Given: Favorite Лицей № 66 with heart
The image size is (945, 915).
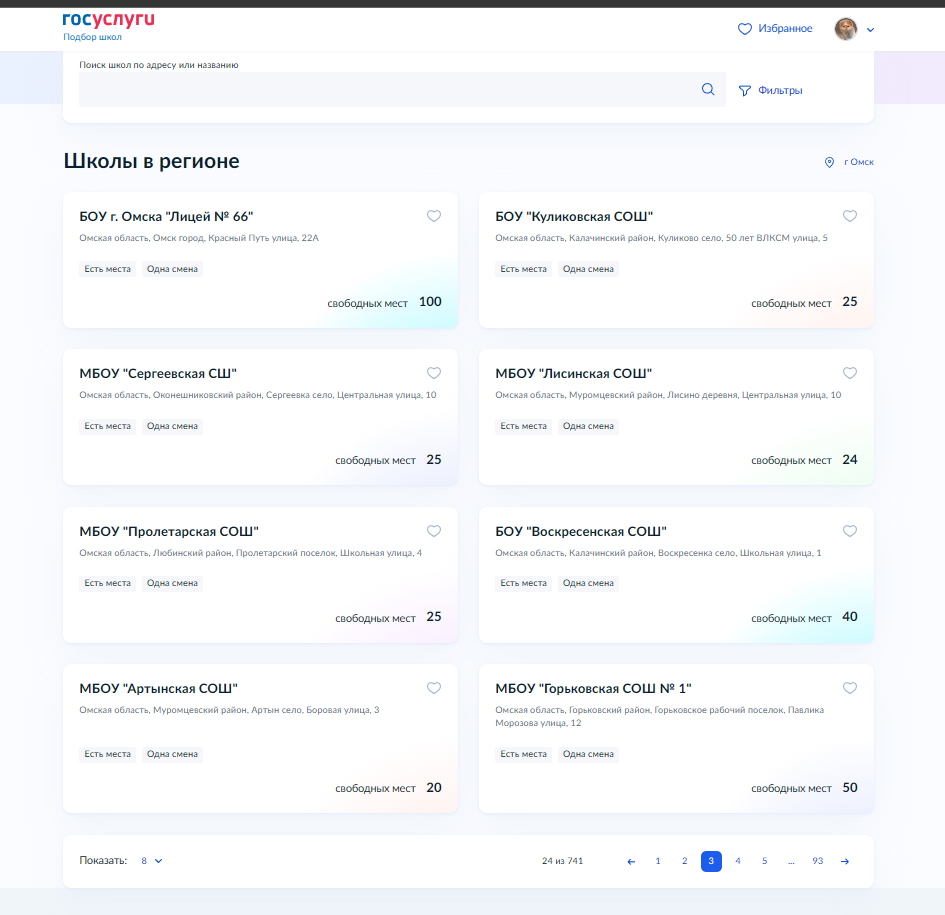Looking at the screenshot, I should pyautogui.click(x=434, y=216).
